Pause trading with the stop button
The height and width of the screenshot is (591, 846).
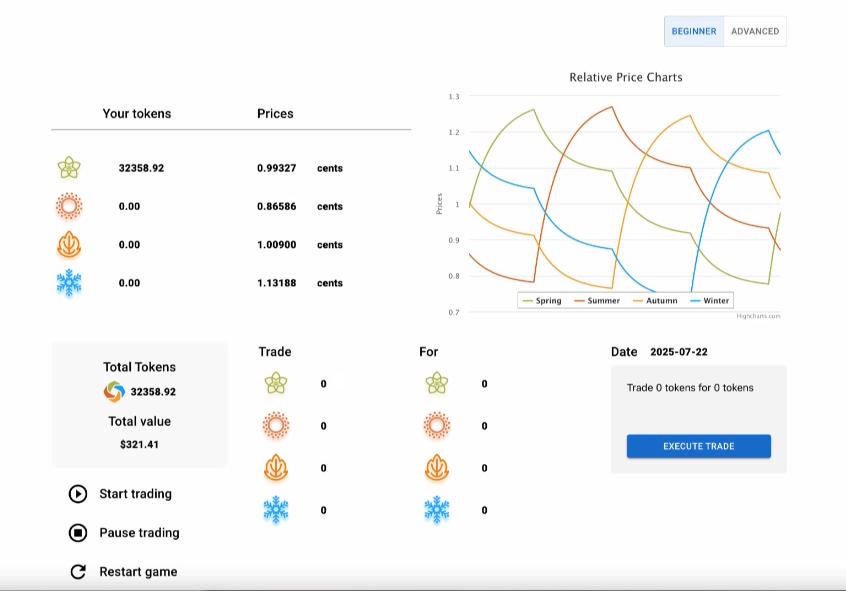[x=78, y=533]
